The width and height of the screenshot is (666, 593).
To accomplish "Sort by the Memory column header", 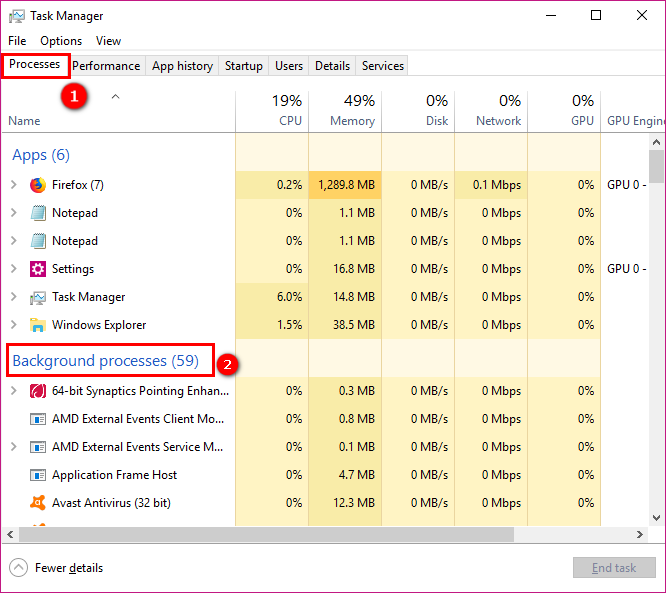I will click(x=345, y=111).
